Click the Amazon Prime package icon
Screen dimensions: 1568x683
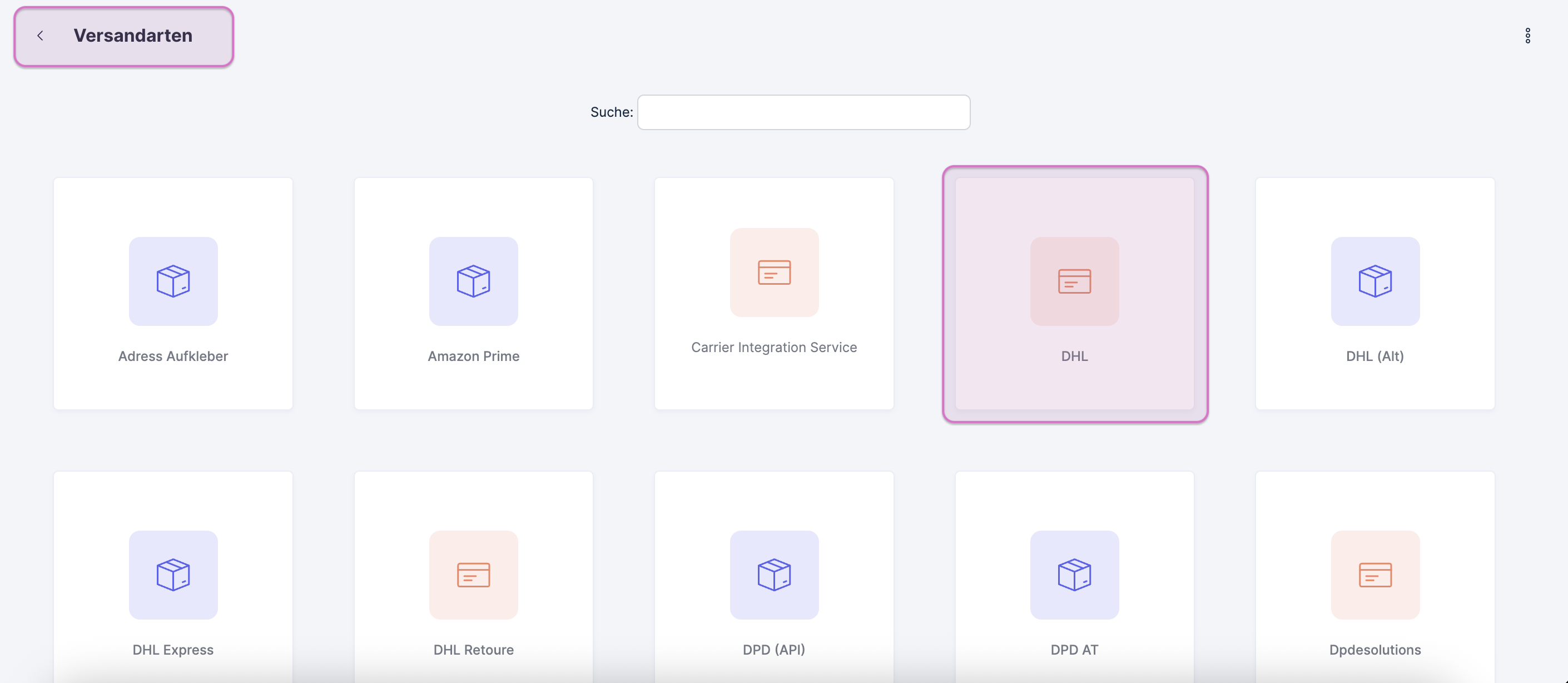(474, 281)
